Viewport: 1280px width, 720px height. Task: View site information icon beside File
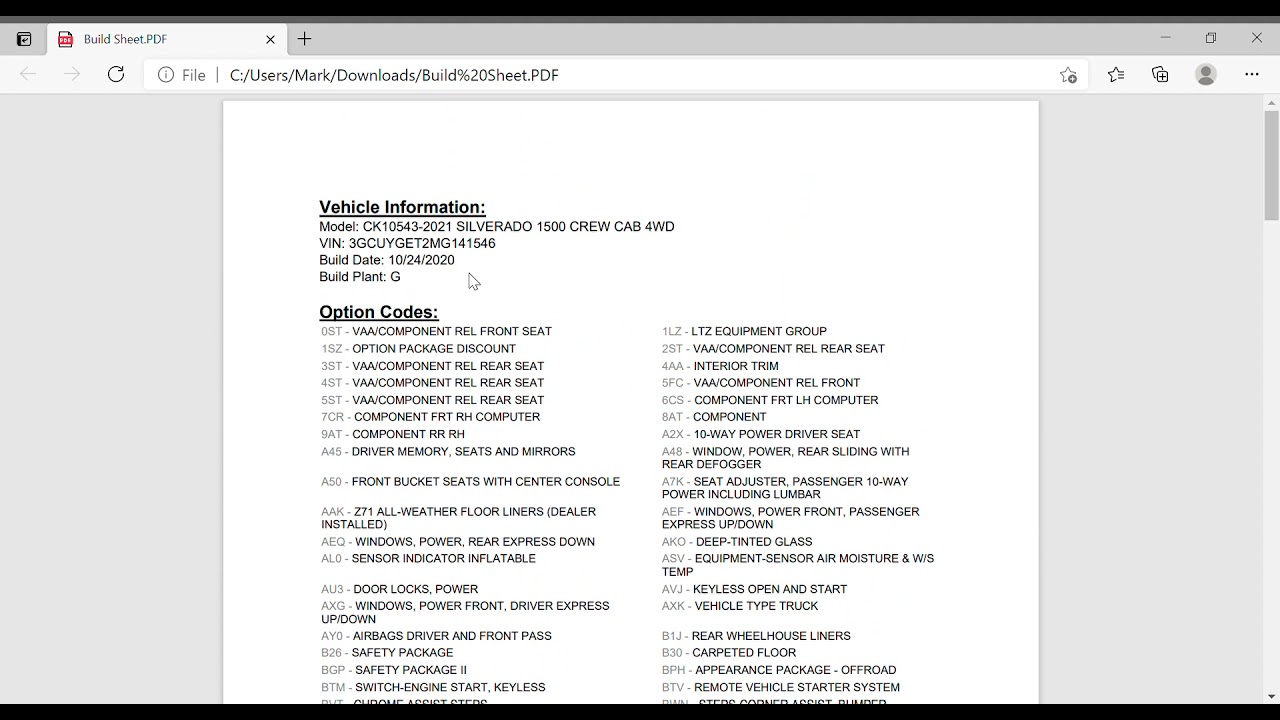(166, 75)
